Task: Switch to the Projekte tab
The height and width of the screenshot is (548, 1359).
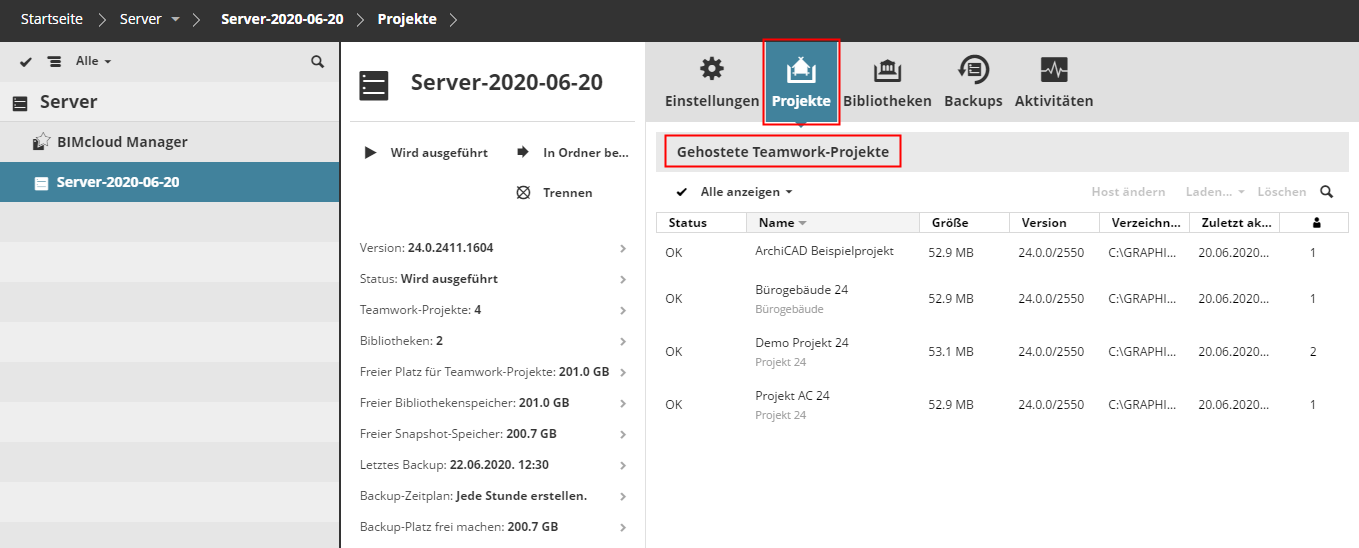Action: coord(801,82)
